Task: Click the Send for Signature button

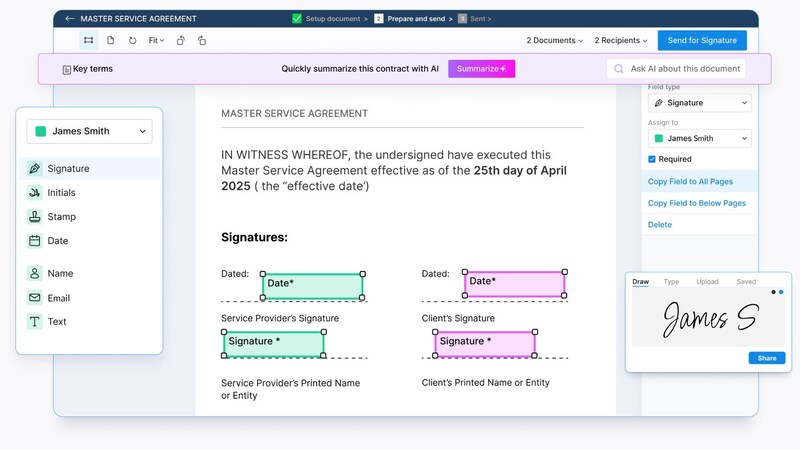Action: coord(702,41)
